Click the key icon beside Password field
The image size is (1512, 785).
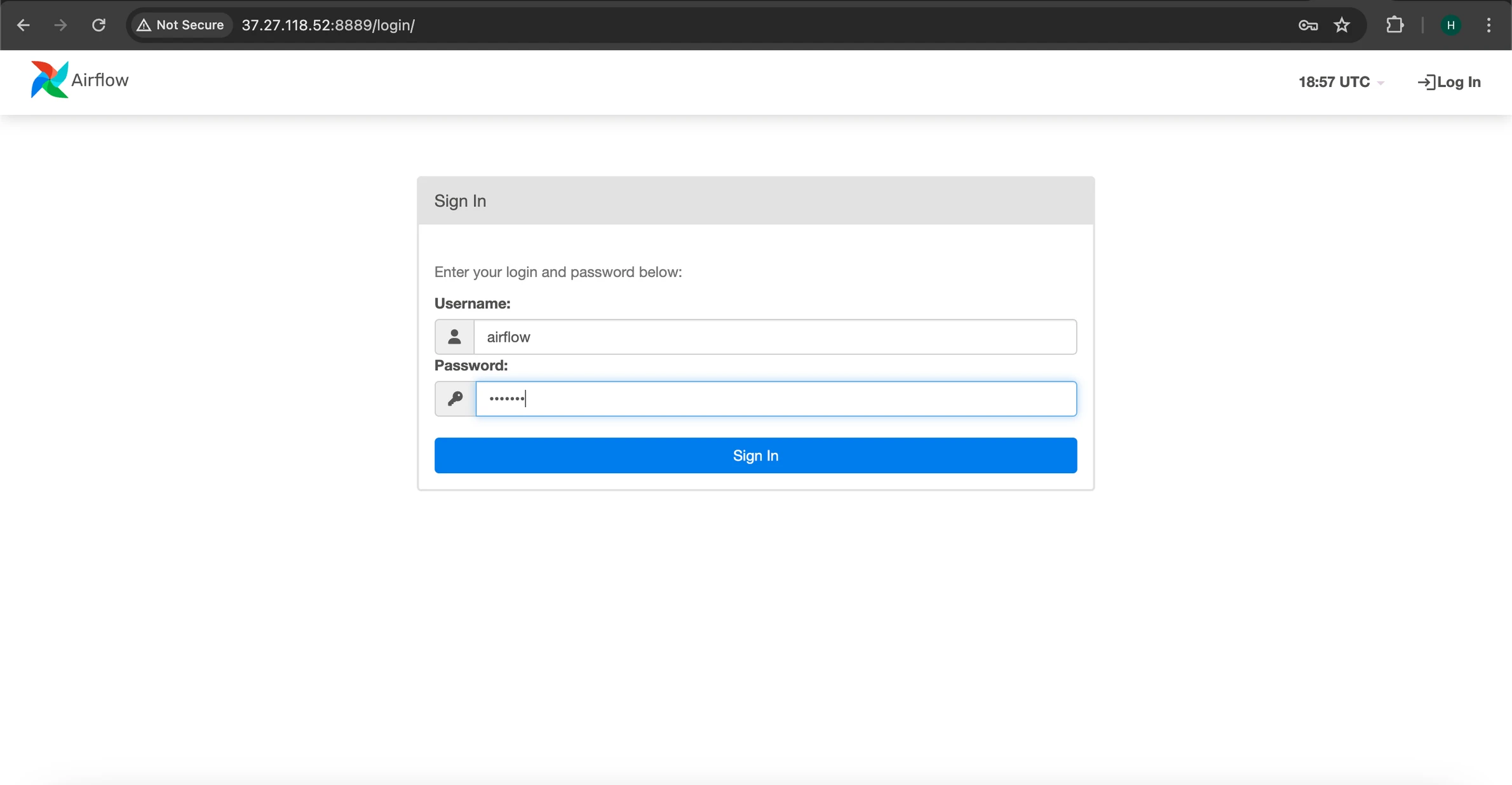[455, 399]
